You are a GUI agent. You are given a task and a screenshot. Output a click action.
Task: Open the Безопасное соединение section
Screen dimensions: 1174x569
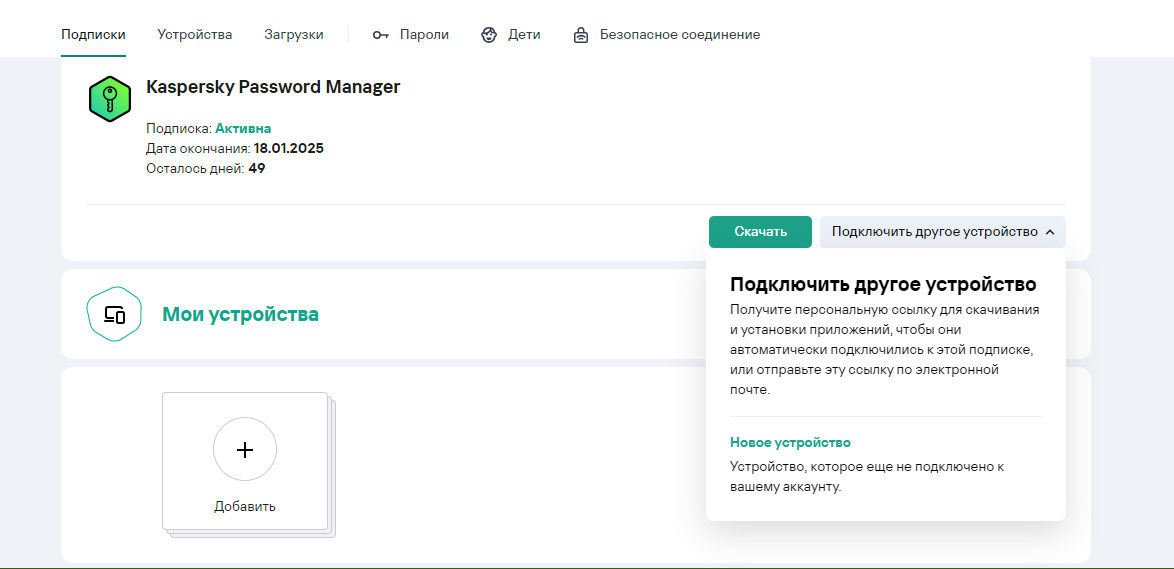coord(666,34)
